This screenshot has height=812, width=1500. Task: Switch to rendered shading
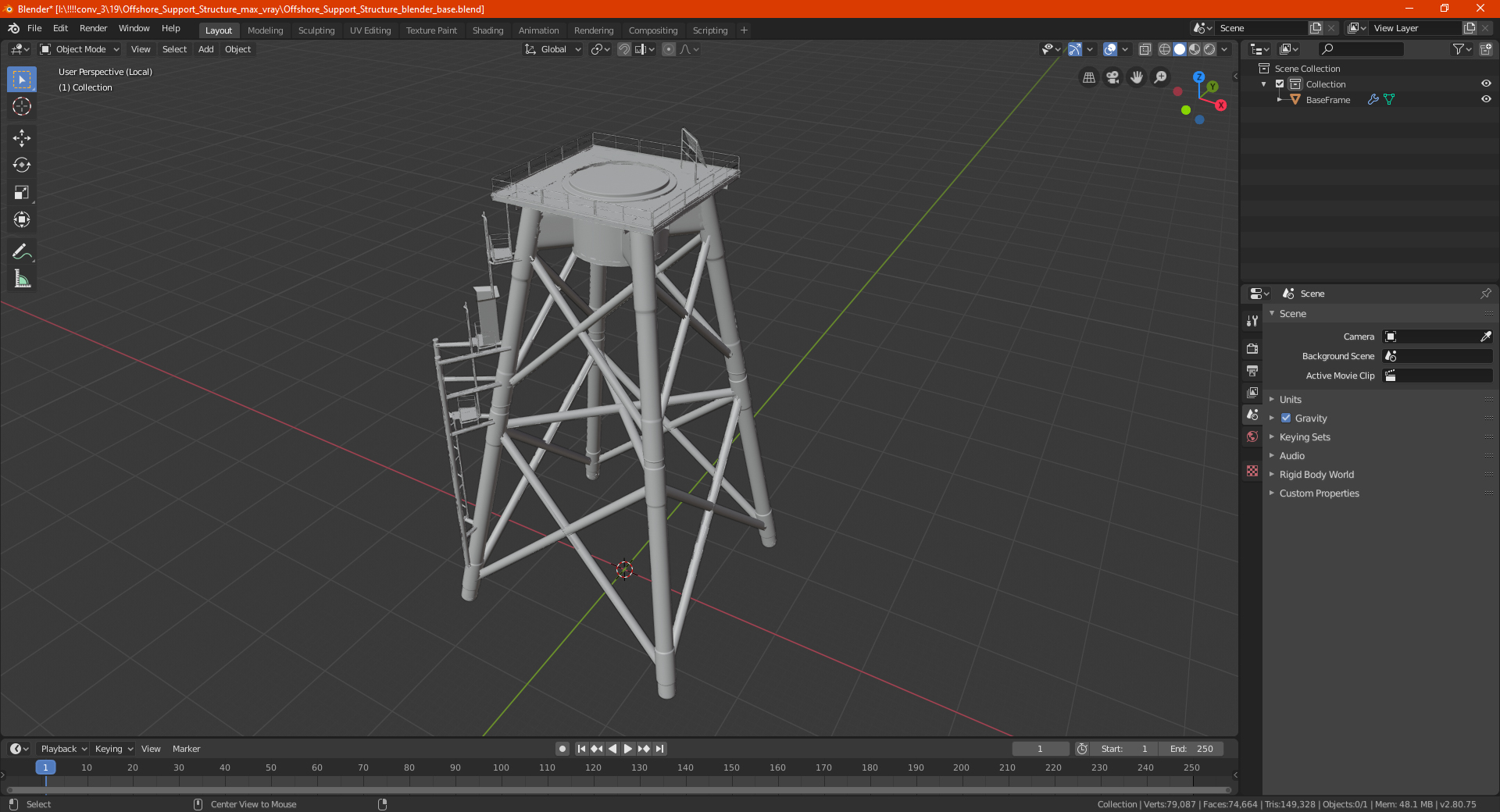pyautogui.click(x=1209, y=49)
